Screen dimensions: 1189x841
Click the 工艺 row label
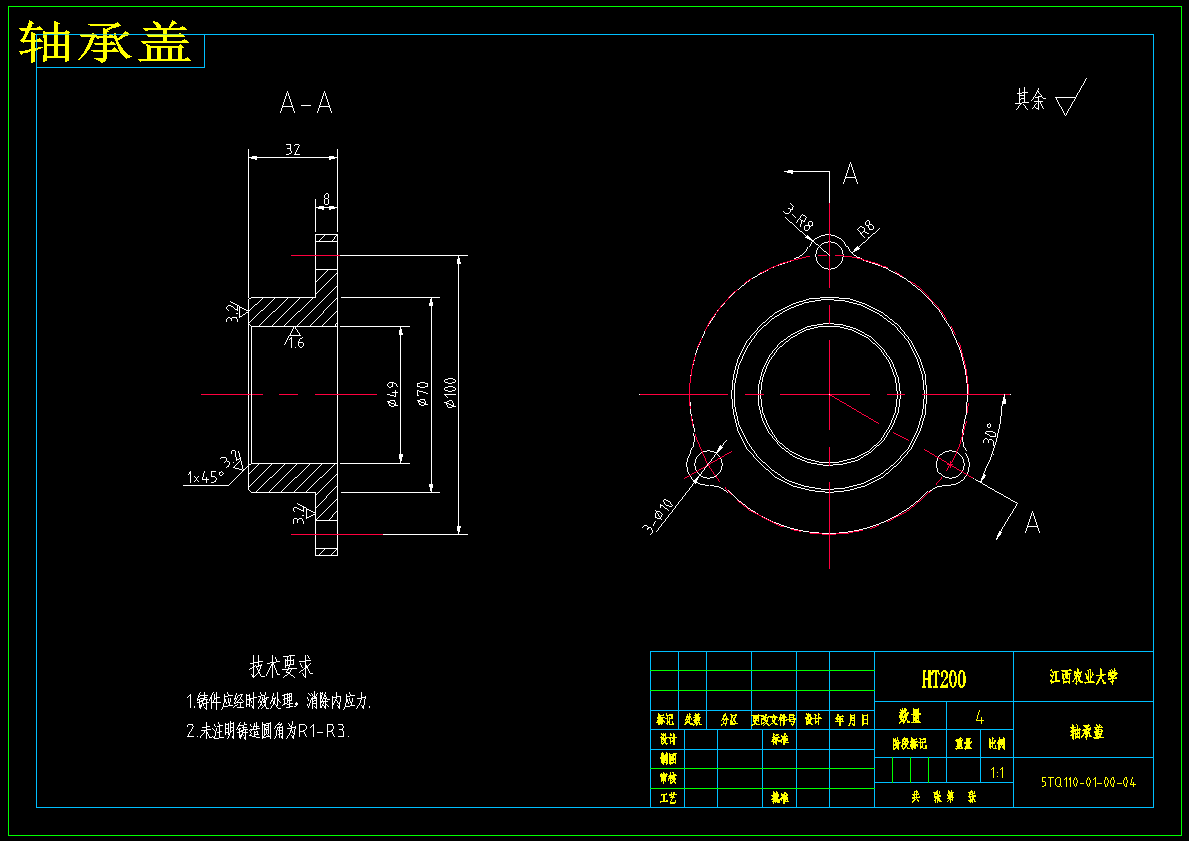[x=668, y=799]
